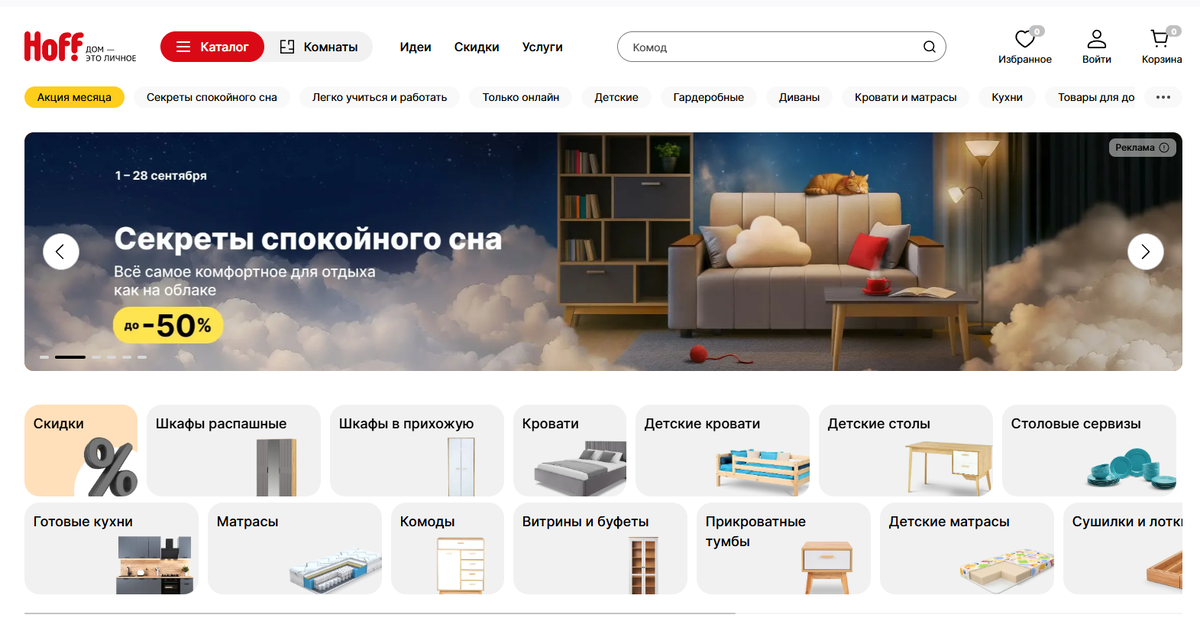1200x641 pixels.
Task: Open the Комнаты rooms button
Action: pos(318,47)
